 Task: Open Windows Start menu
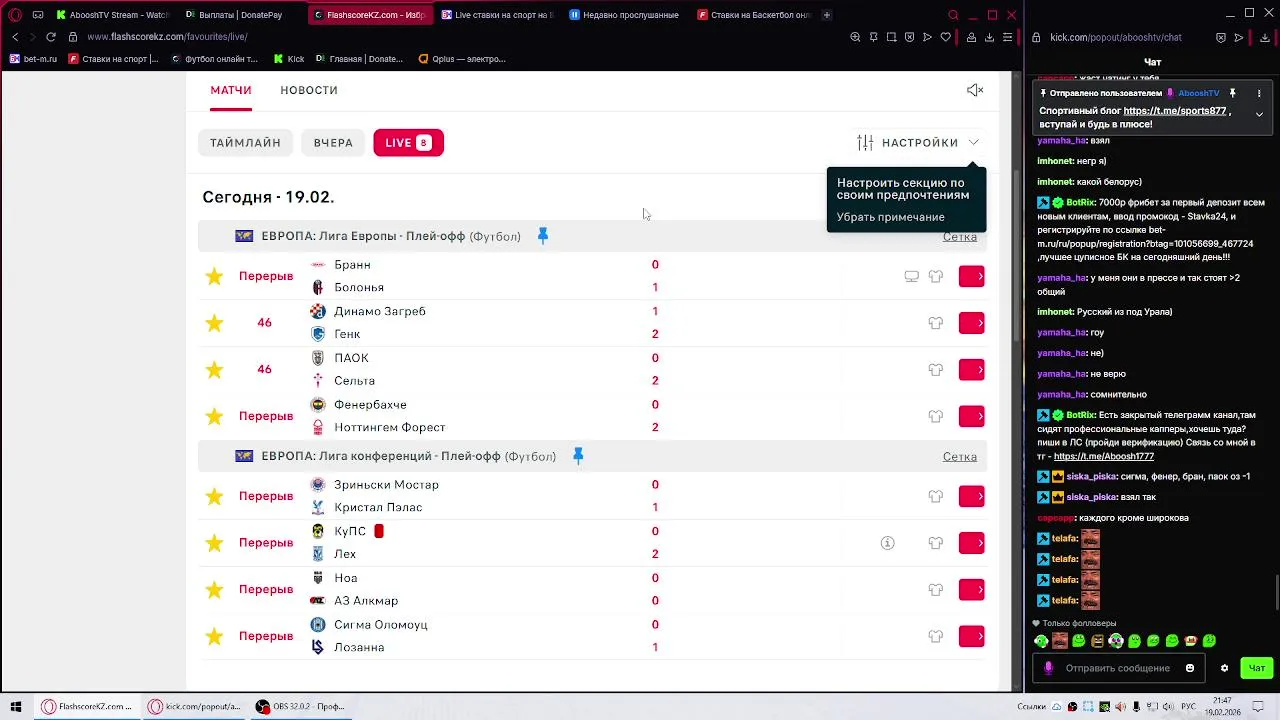tap(16, 706)
